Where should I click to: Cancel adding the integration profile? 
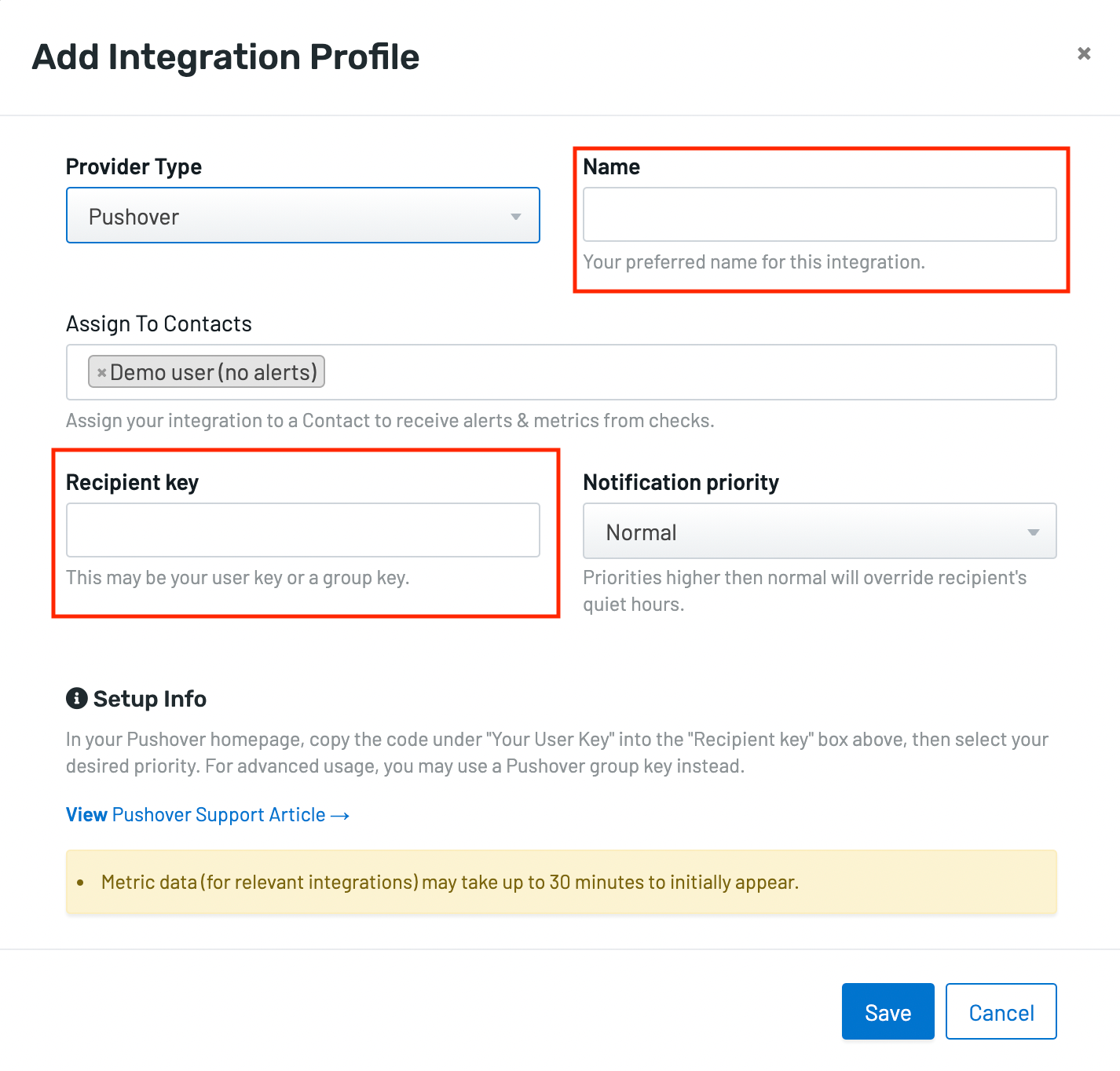click(x=1001, y=1011)
